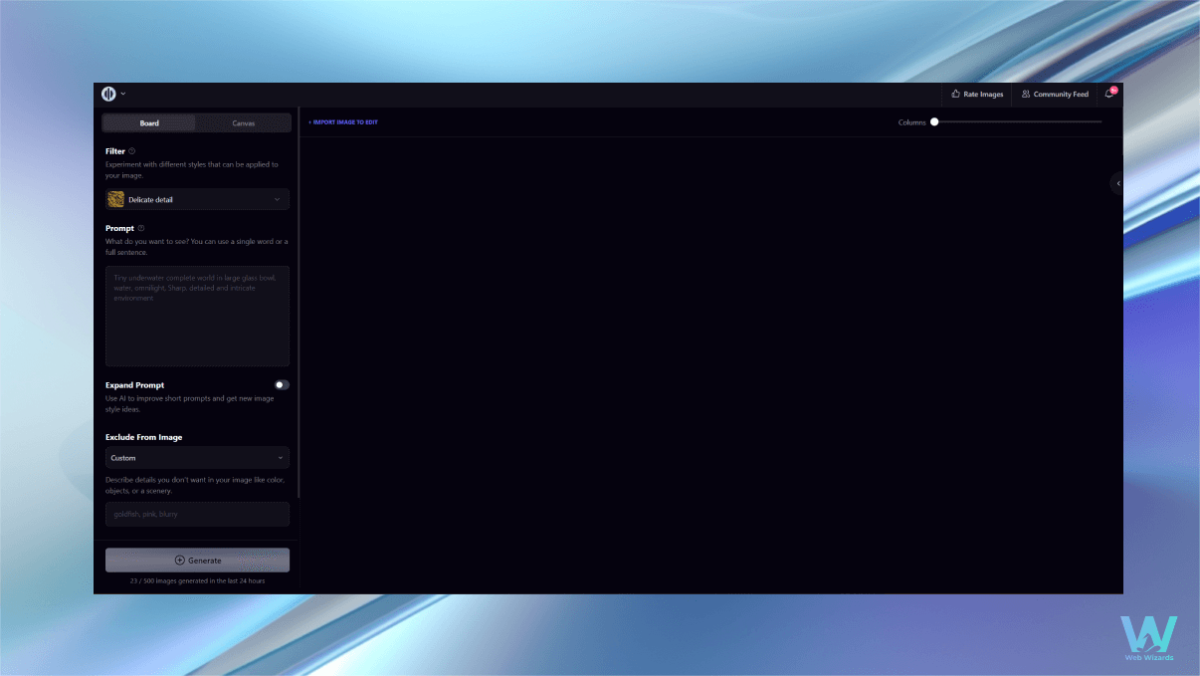
Task: Click the Import Image to Edit link
Action: pyautogui.click(x=343, y=122)
